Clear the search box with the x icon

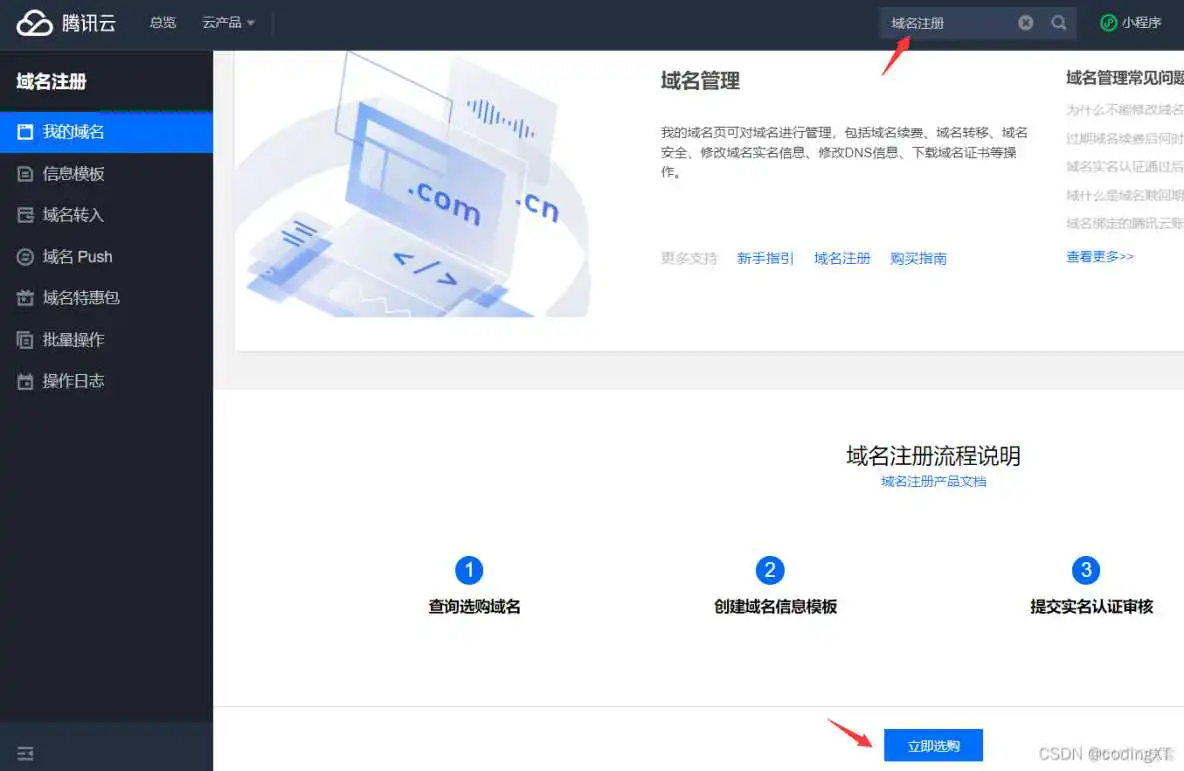point(1026,22)
